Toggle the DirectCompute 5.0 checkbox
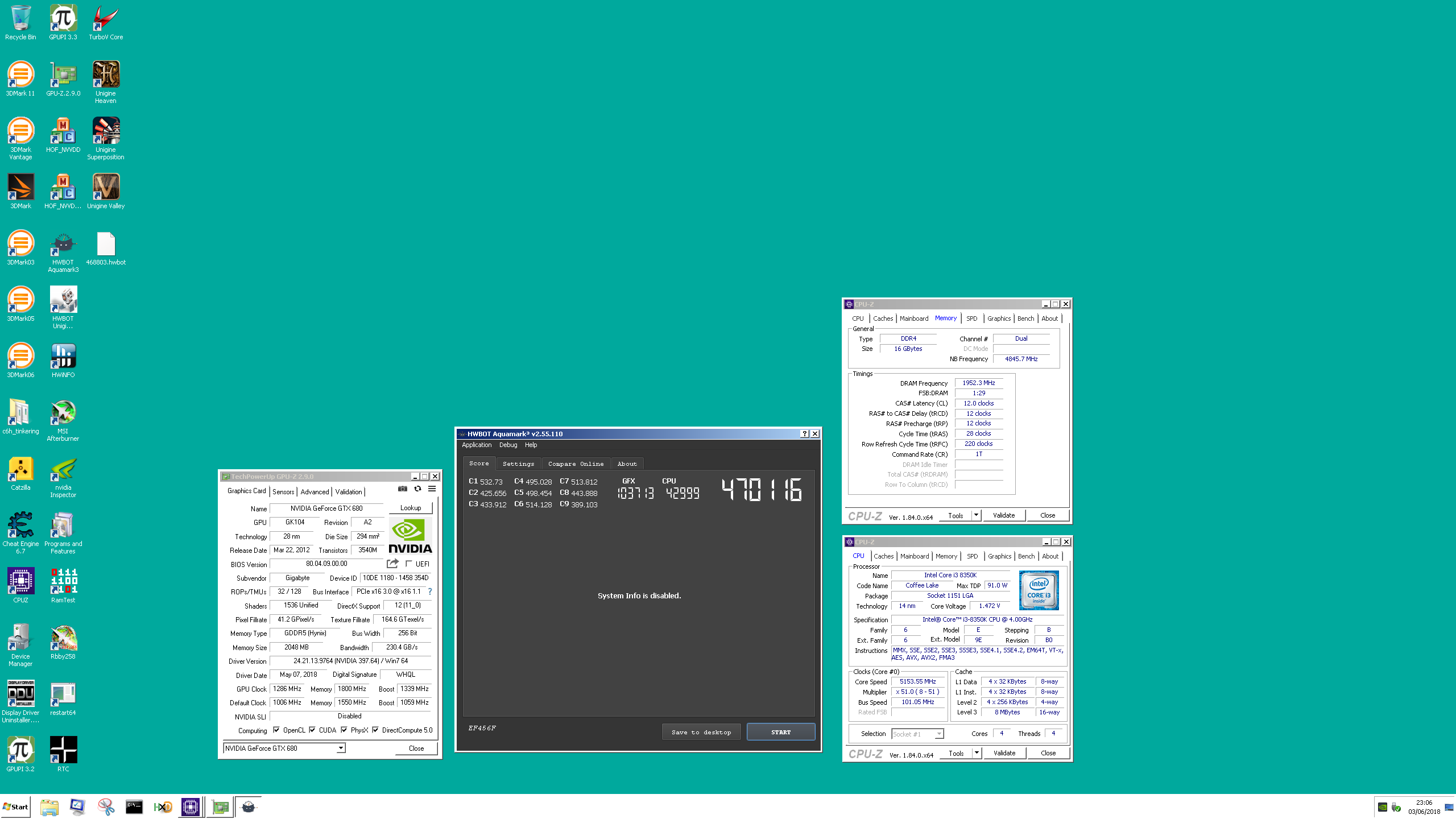 [375, 730]
